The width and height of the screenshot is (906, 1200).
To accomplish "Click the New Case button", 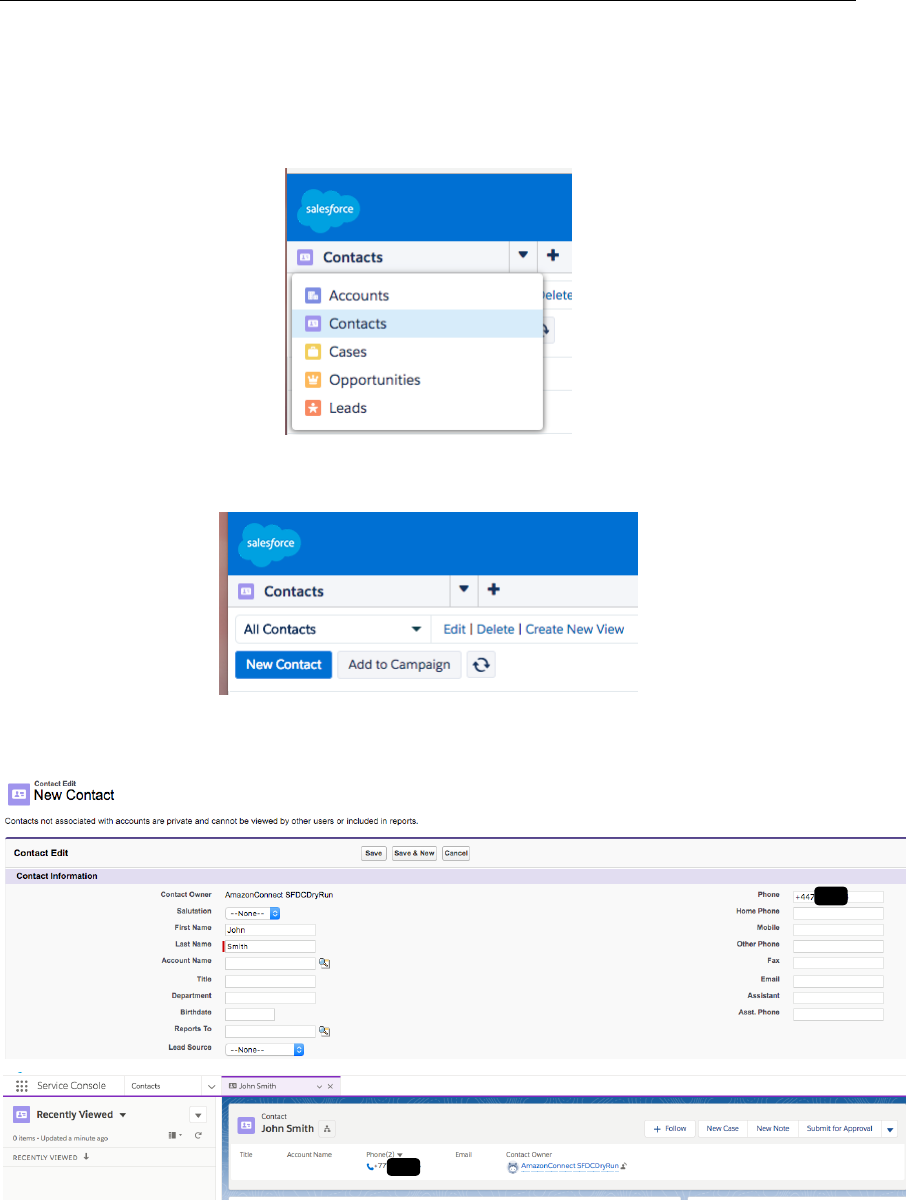I will point(722,1128).
